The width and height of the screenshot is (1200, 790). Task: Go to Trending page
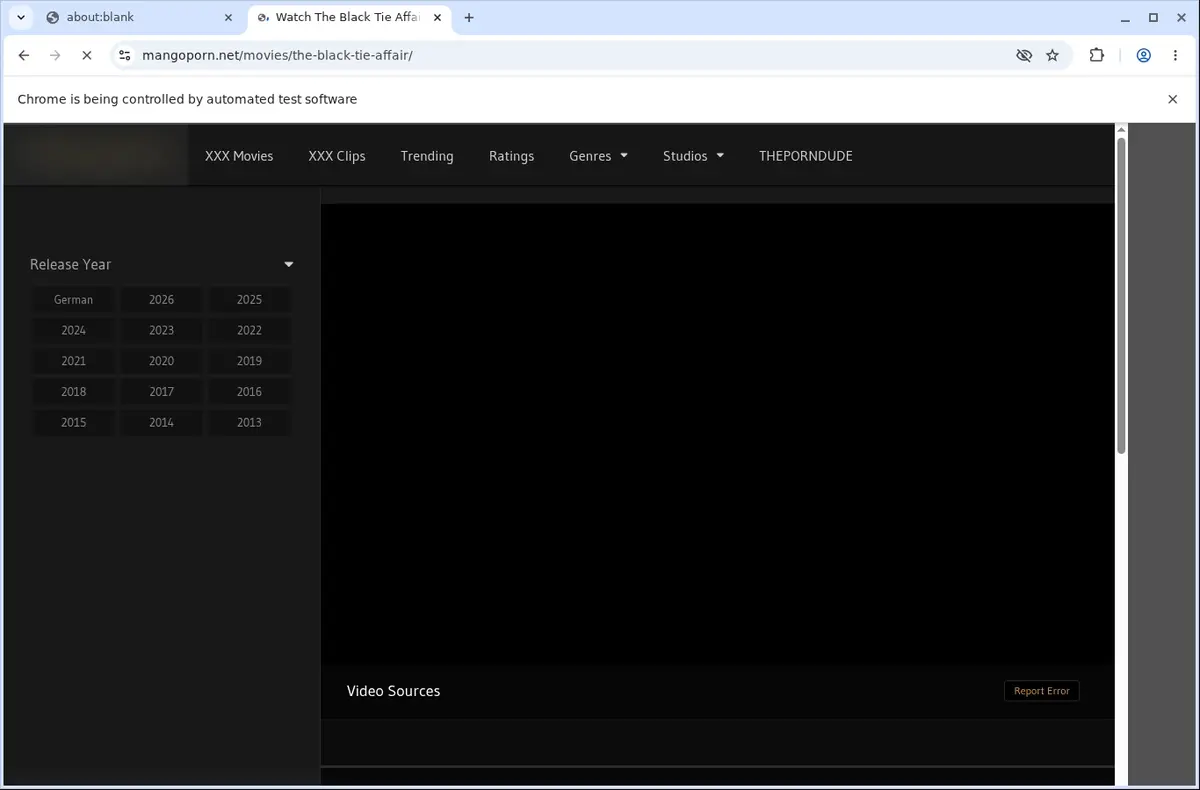(427, 156)
